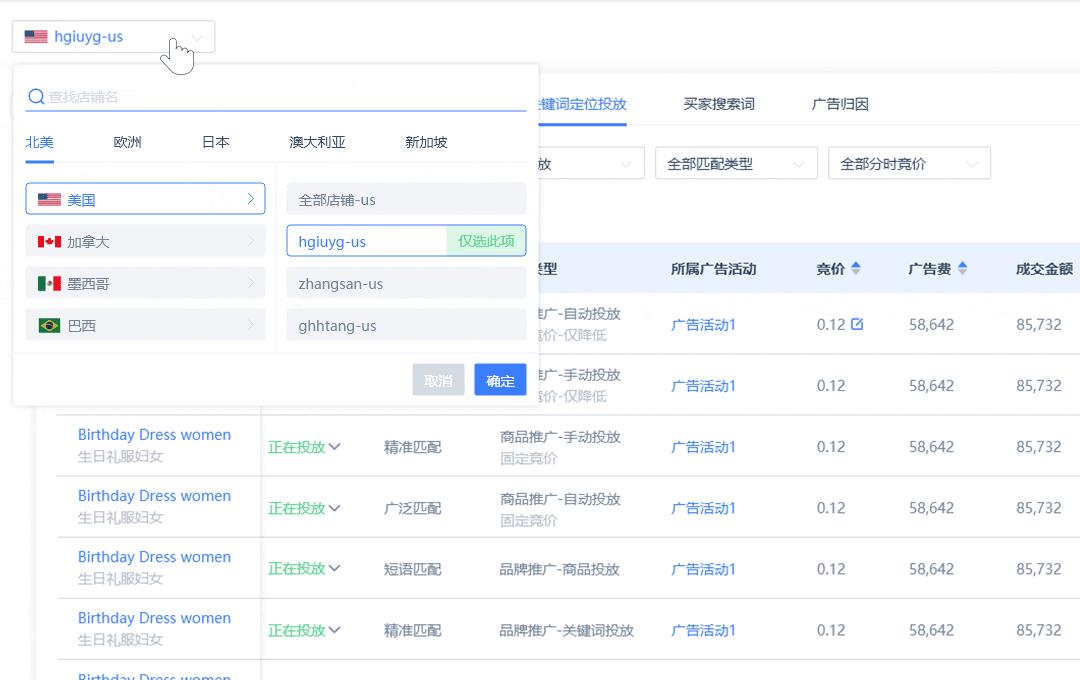
Task: Click the US flag icon beside hgiuyg-us
Action: click(x=36, y=36)
